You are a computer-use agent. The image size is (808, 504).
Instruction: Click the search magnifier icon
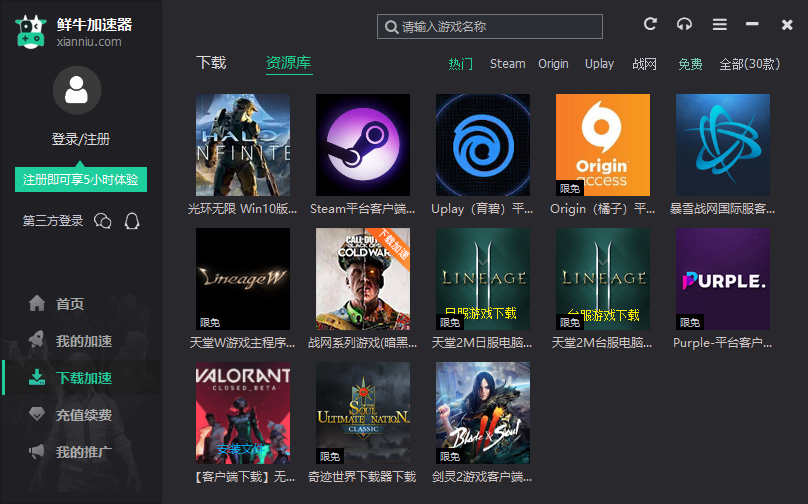pos(390,27)
